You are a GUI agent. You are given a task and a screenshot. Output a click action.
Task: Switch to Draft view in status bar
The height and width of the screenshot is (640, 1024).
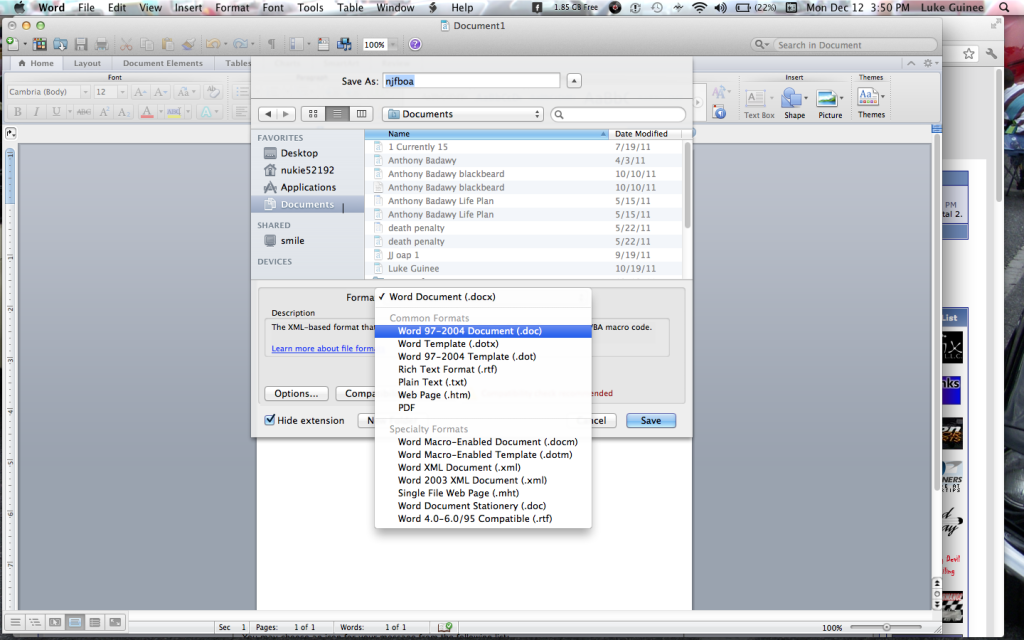(16, 622)
